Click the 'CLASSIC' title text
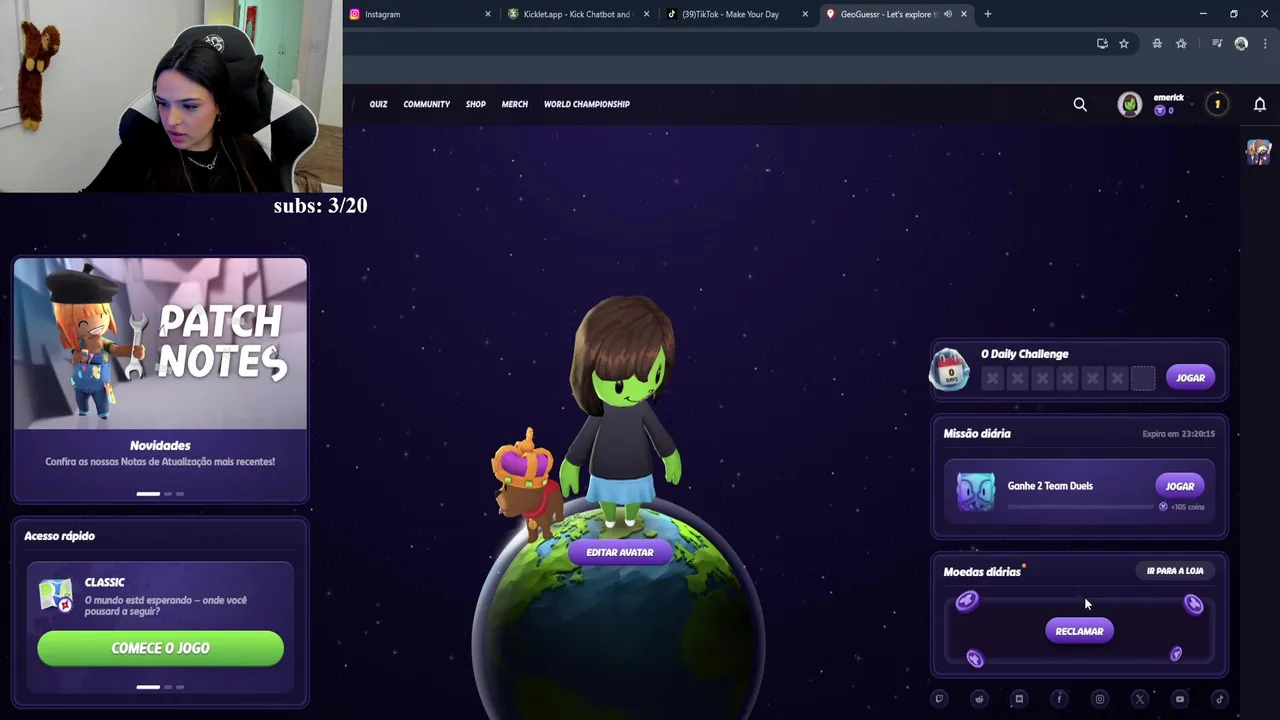 (105, 582)
